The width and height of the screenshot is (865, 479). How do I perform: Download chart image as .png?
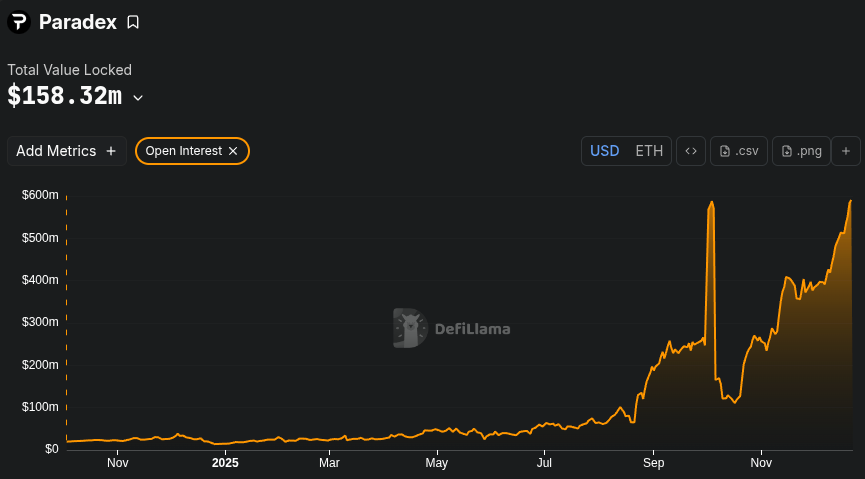point(801,151)
